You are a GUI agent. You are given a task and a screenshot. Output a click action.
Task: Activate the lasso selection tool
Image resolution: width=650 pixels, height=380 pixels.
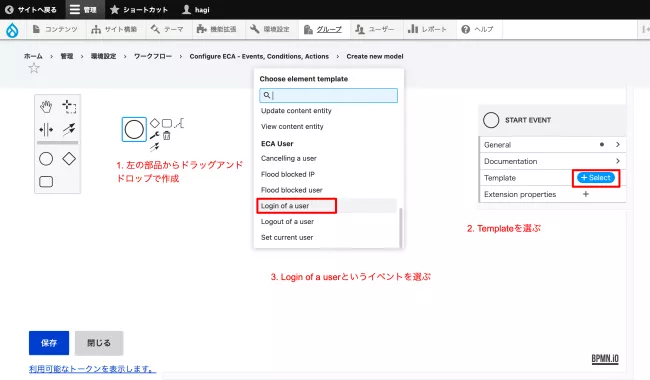(x=69, y=106)
